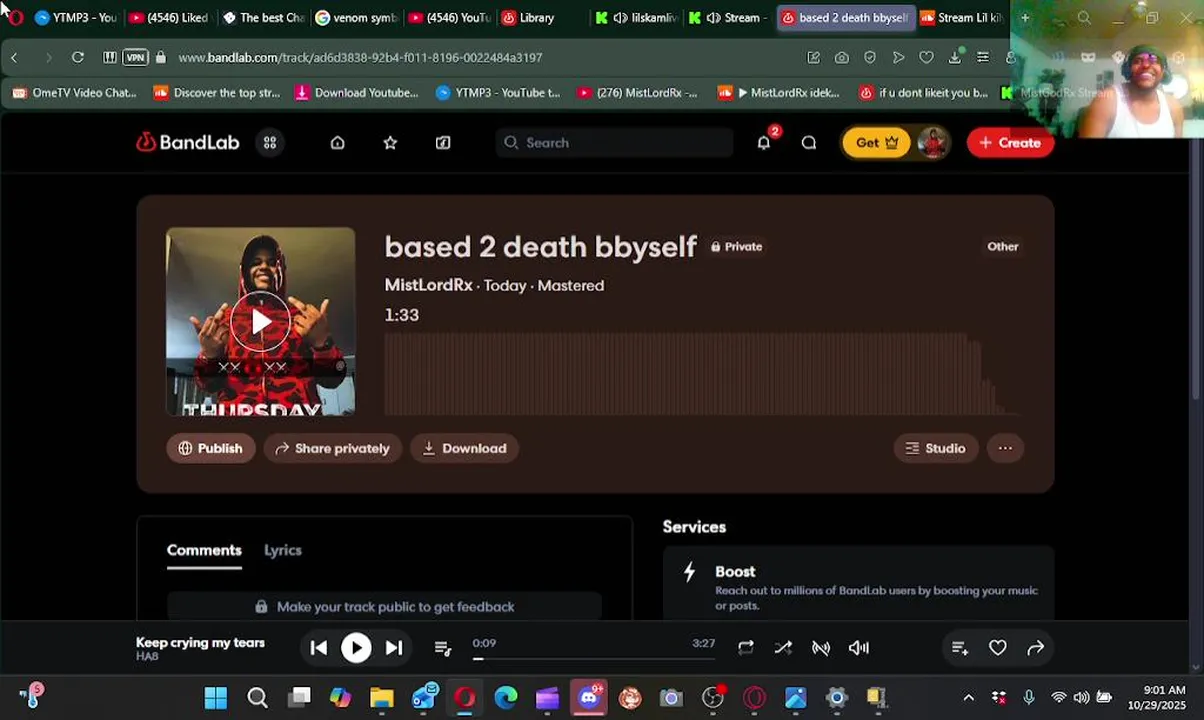
Task: Open the Windows Start menu
Action: click(216, 698)
